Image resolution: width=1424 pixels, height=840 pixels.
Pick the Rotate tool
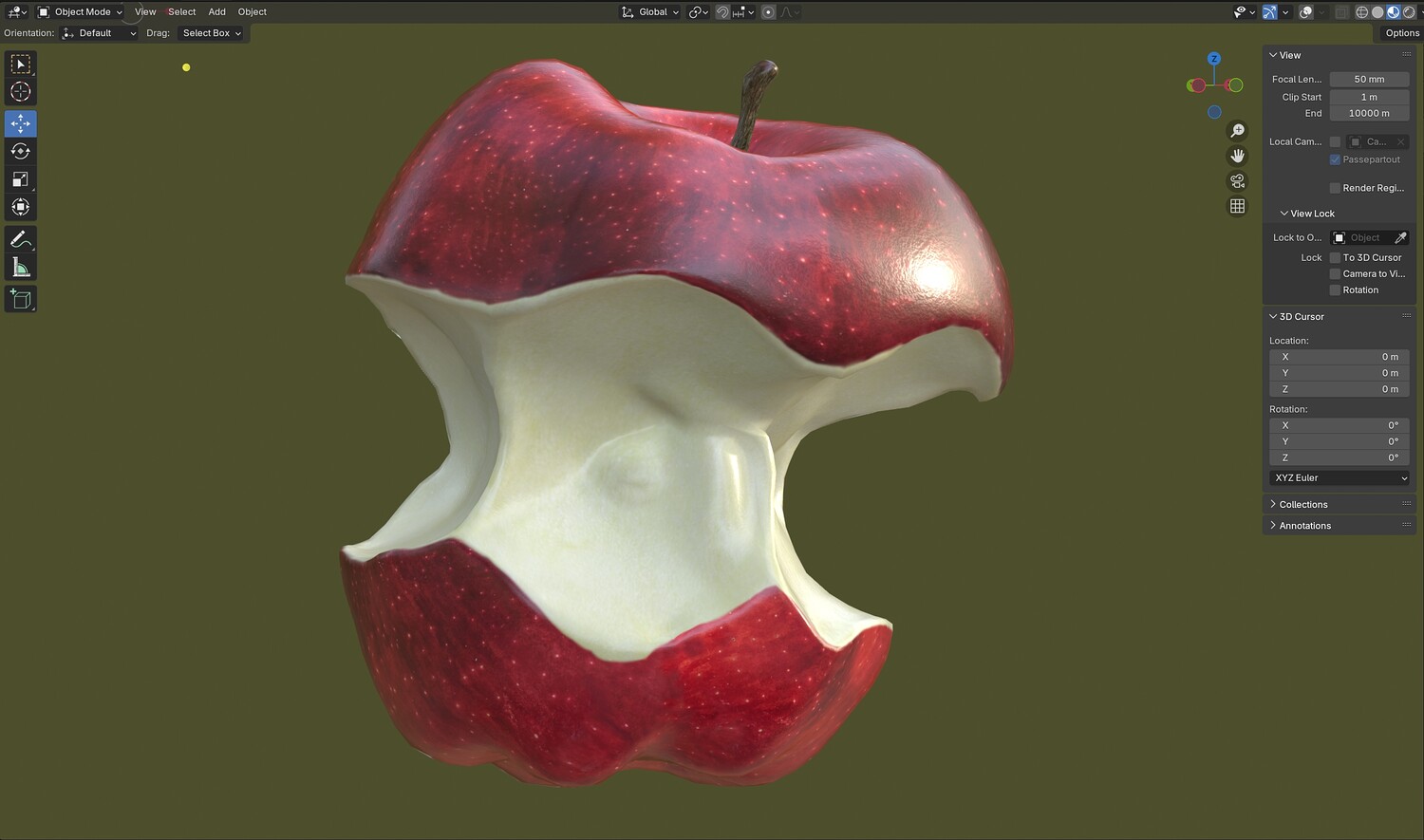click(x=20, y=151)
